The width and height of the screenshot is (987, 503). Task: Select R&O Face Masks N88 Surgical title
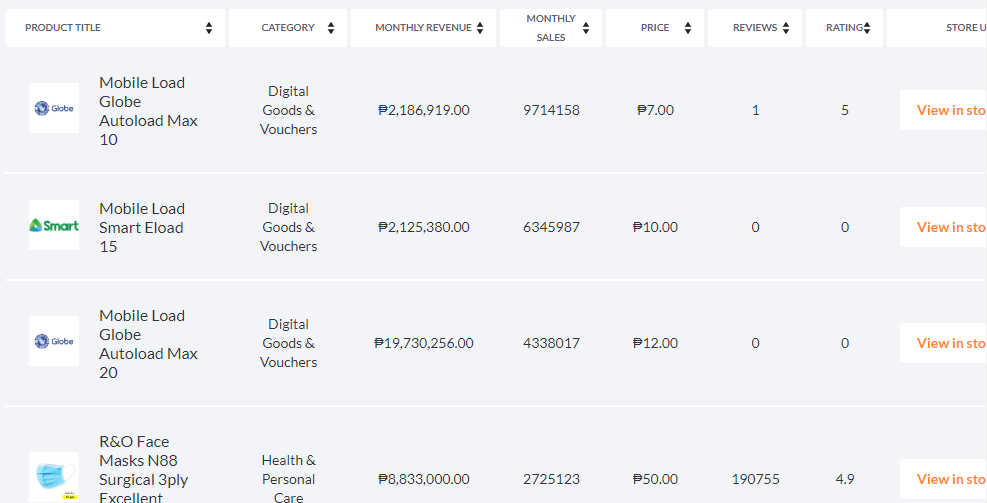tap(144, 469)
